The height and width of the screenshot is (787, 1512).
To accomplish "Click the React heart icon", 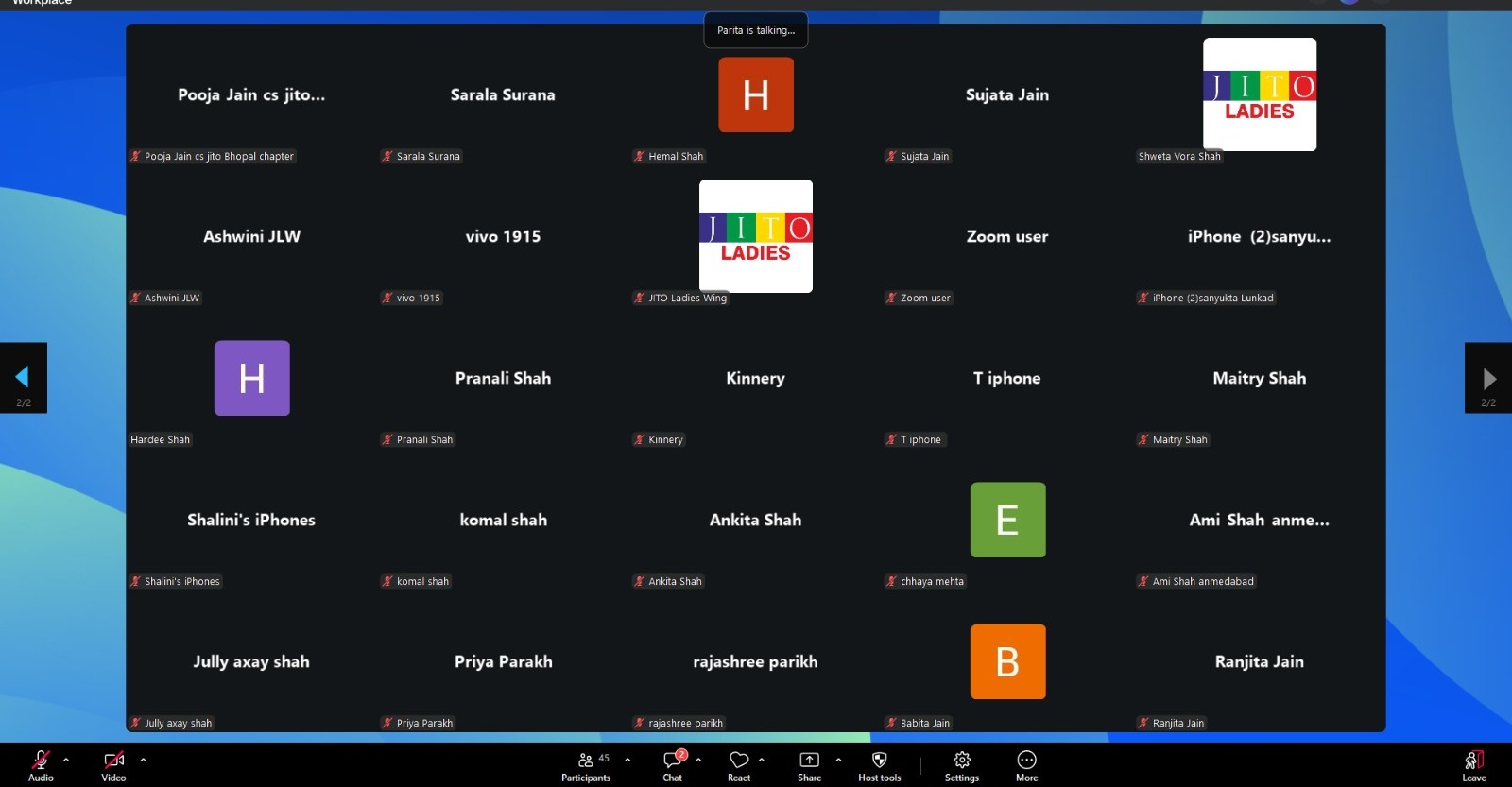I will click(x=739, y=761).
